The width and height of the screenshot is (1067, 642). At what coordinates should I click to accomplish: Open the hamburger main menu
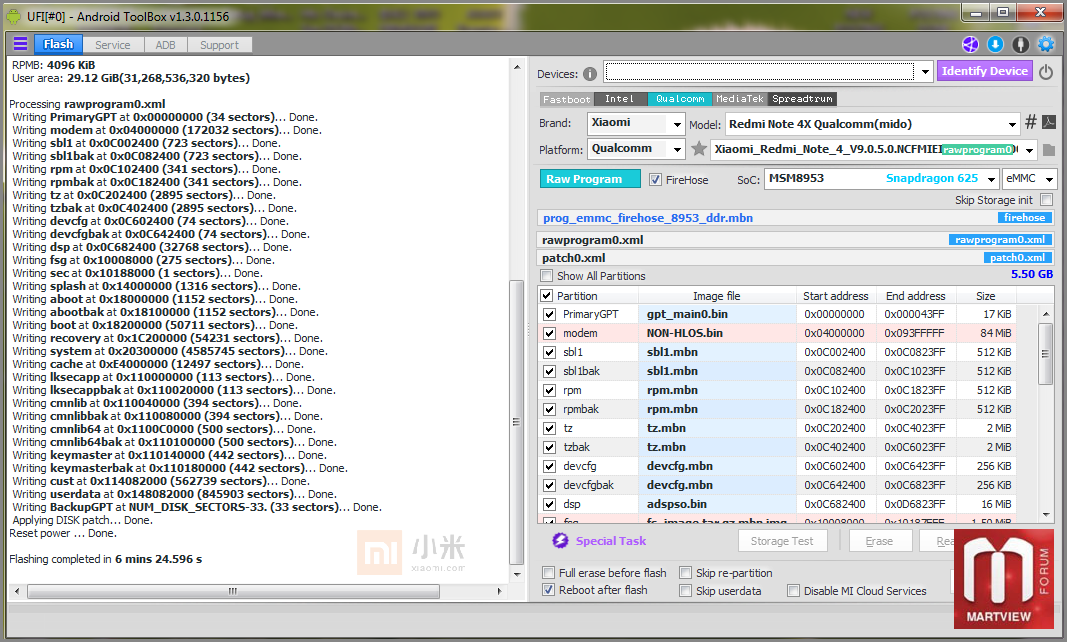pyautogui.click(x=20, y=44)
